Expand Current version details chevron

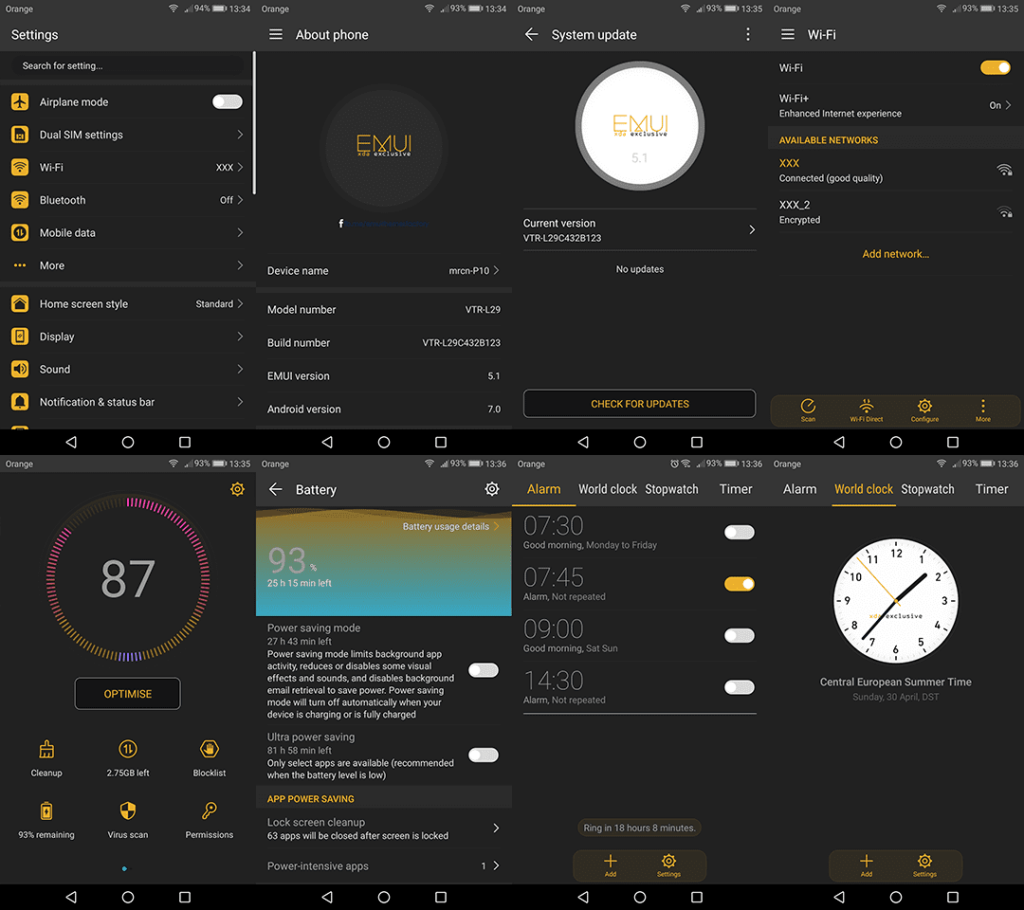[752, 230]
